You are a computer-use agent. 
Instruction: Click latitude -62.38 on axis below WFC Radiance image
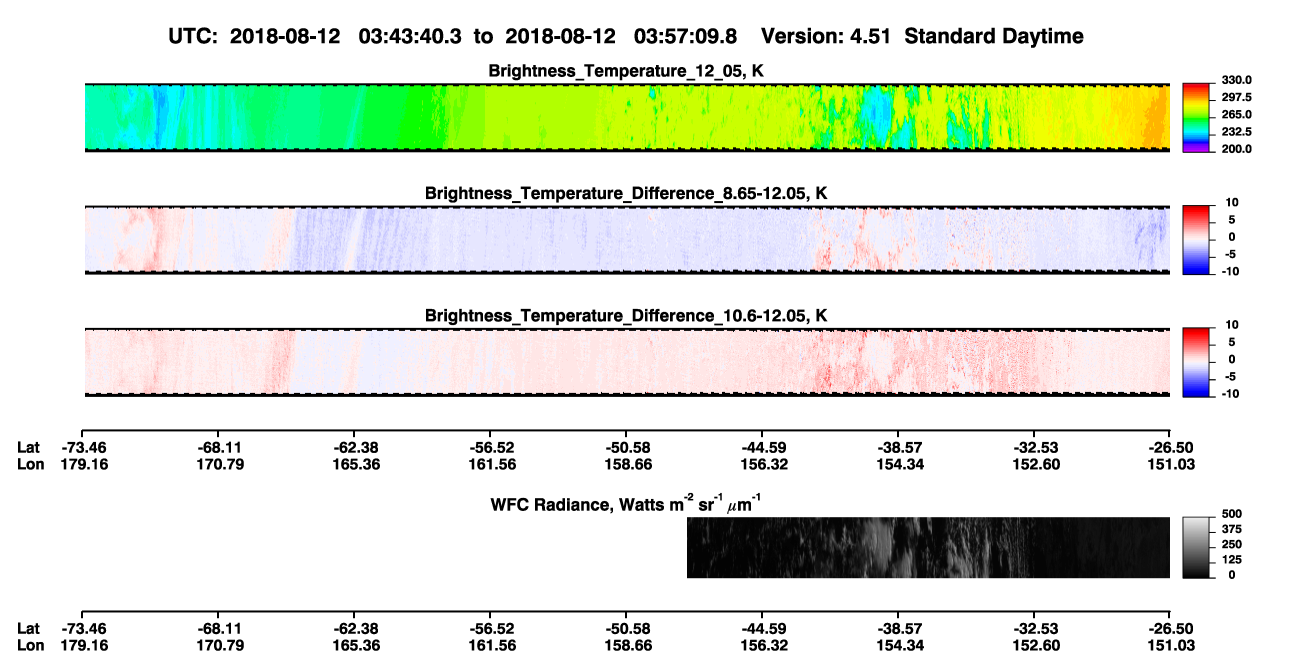pos(354,629)
